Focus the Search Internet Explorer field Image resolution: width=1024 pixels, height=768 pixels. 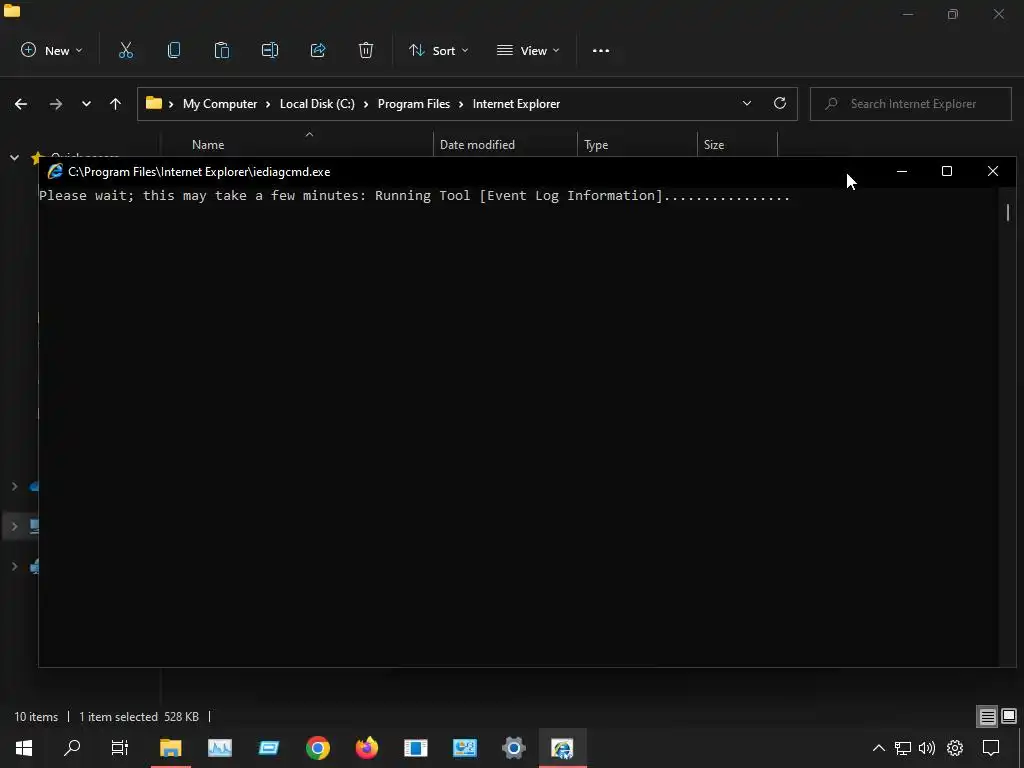coord(910,104)
